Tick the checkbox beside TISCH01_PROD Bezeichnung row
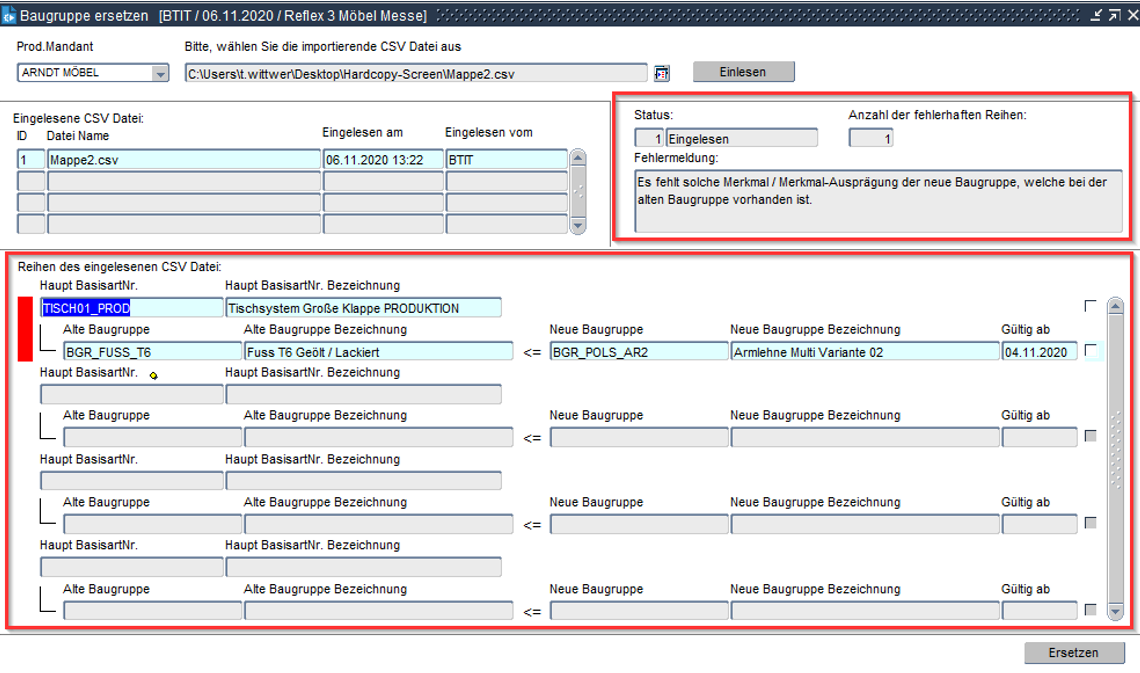Screen dimensions: 1140x673 pyautogui.click(x=1090, y=306)
